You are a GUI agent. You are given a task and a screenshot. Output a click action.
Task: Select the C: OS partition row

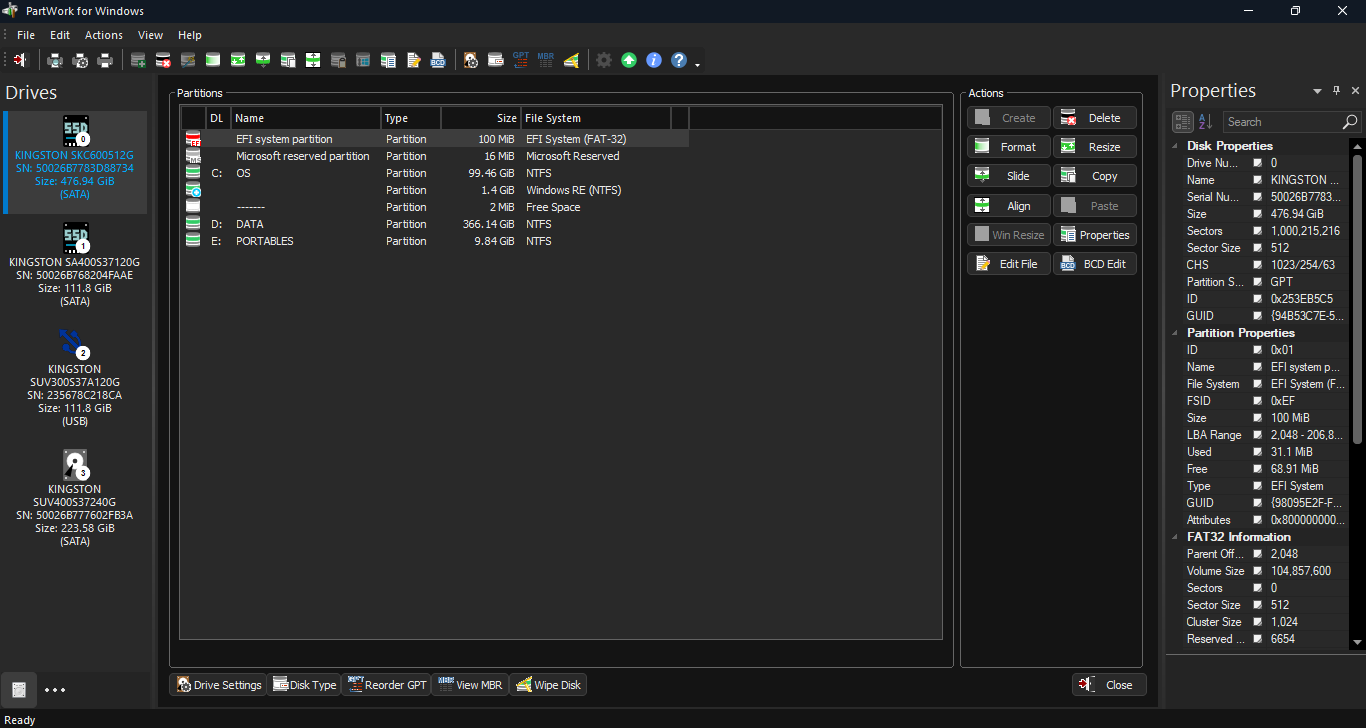pyautogui.click(x=435, y=173)
